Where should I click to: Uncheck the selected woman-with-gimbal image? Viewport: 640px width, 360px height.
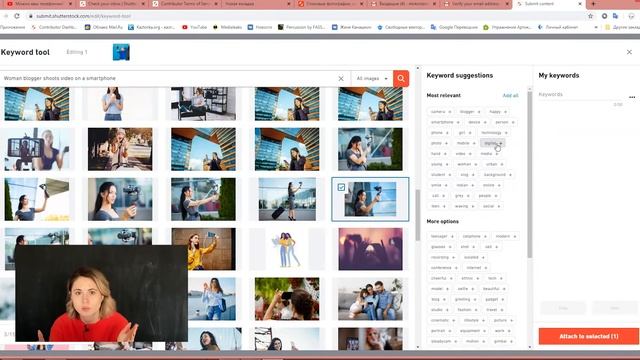click(x=341, y=187)
